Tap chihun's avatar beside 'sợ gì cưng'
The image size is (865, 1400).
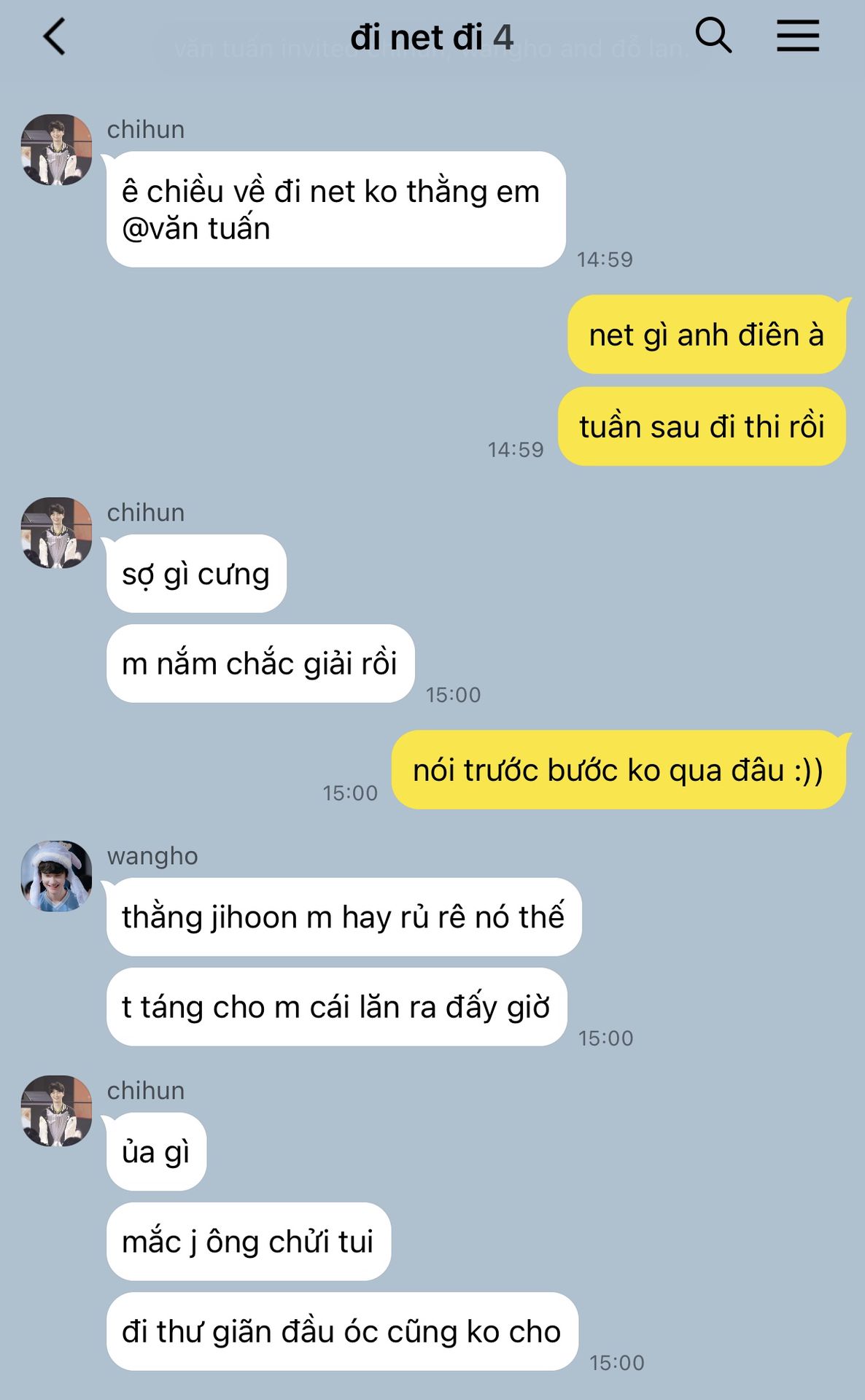pos(57,533)
